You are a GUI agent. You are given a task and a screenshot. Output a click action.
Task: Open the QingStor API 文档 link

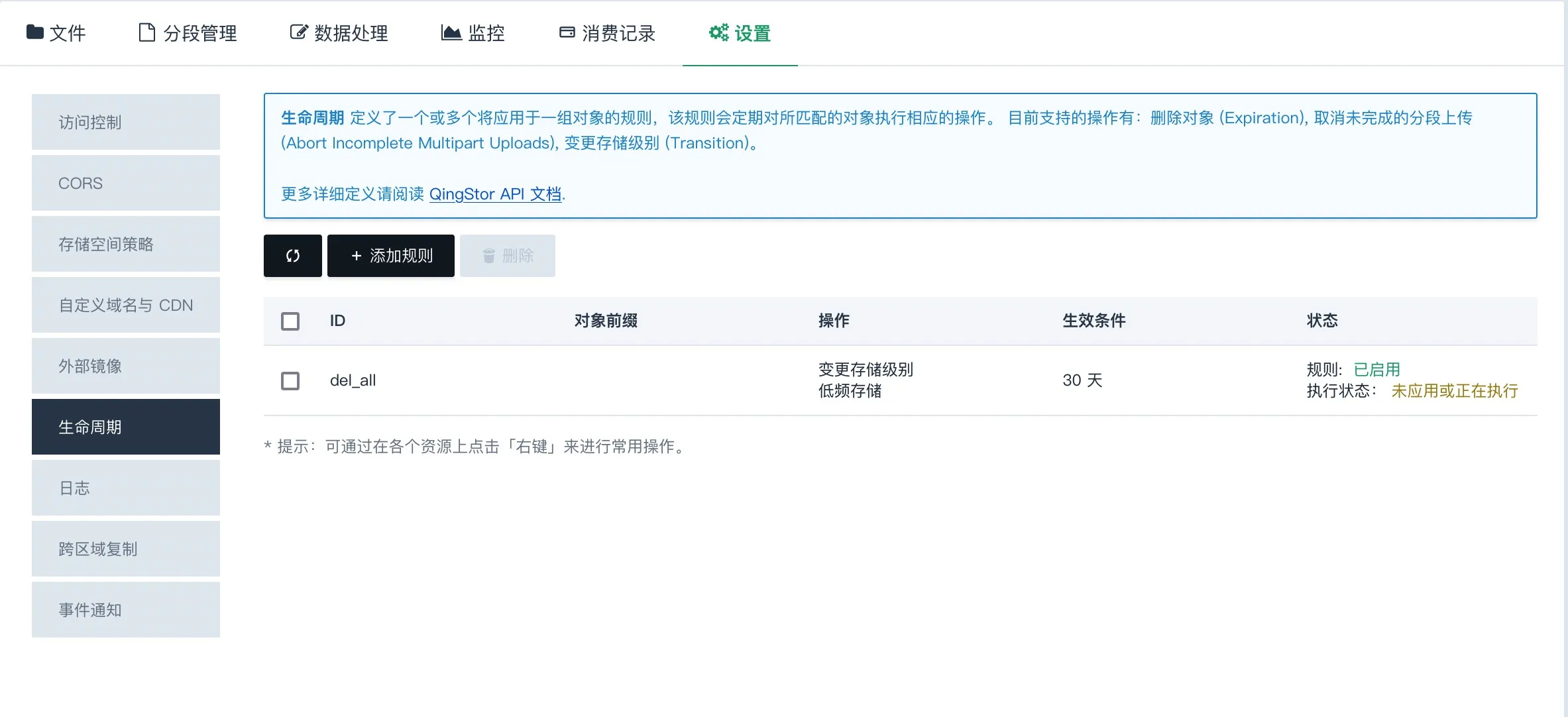[x=495, y=194]
